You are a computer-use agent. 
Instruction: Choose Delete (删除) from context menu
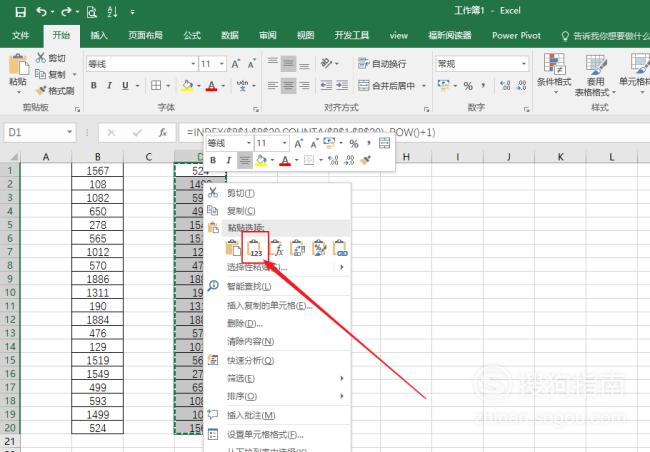278,323
